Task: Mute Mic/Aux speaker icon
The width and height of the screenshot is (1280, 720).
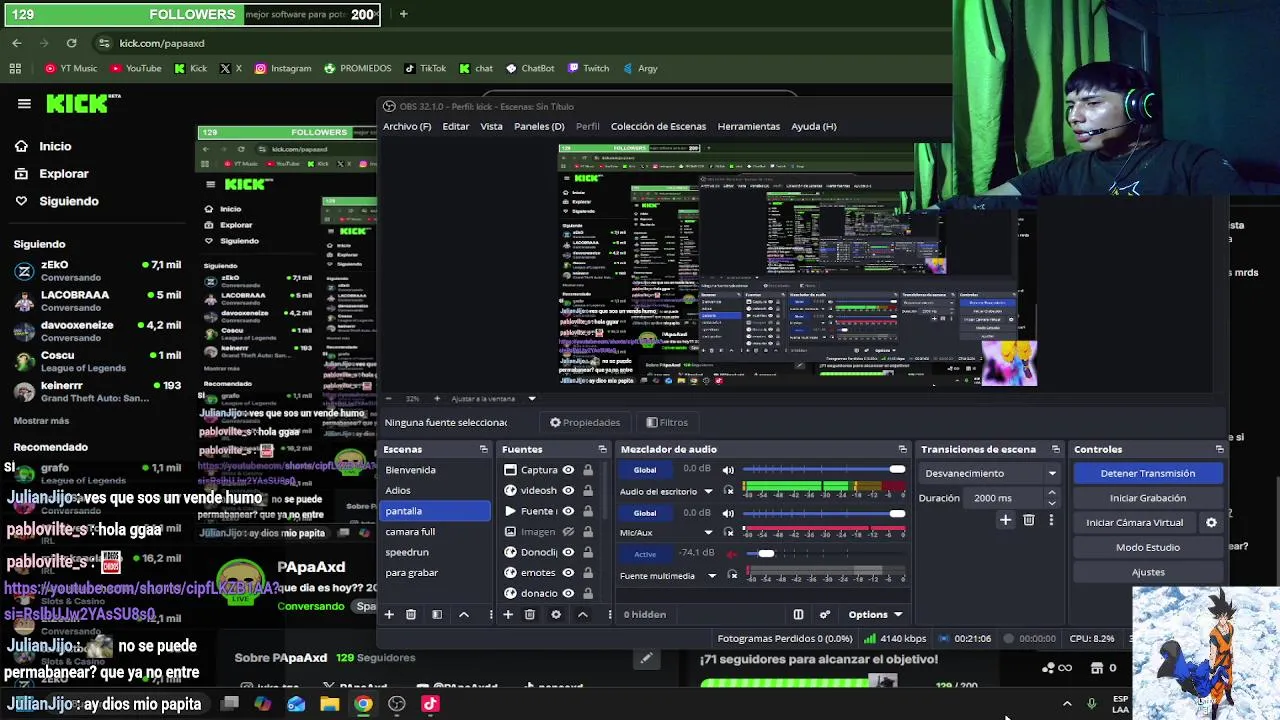Action: (x=728, y=513)
